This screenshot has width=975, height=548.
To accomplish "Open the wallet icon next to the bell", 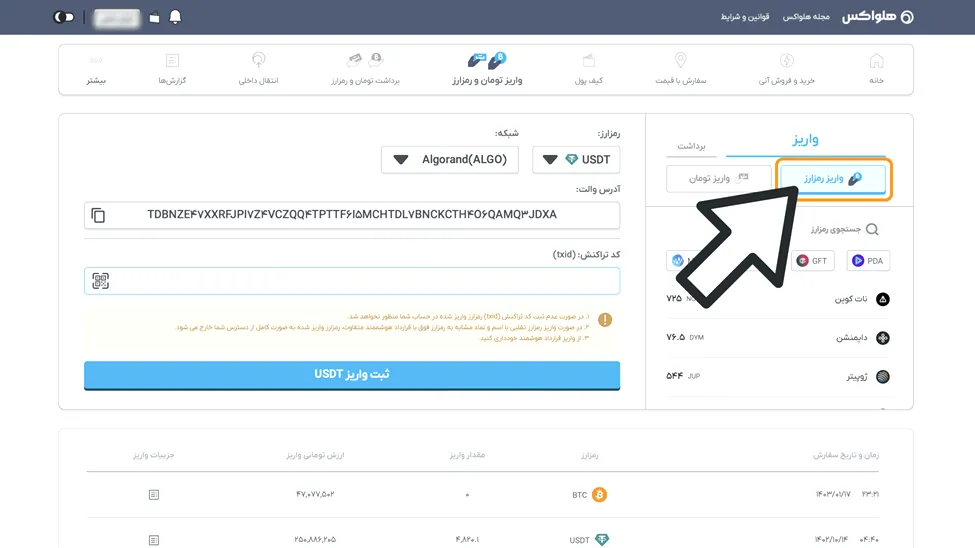I will point(154,17).
